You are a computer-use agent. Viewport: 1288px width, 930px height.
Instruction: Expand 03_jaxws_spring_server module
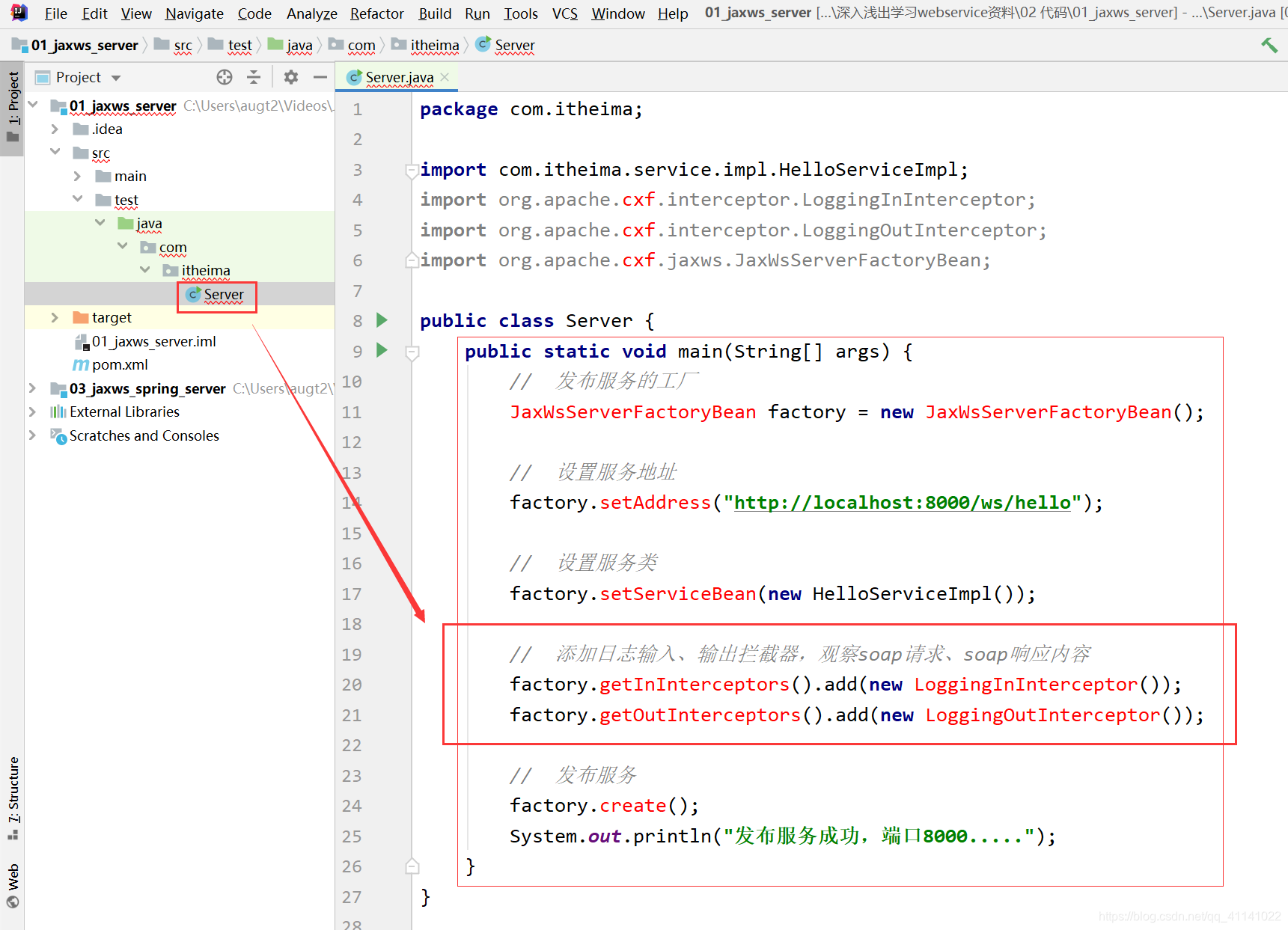32,388
